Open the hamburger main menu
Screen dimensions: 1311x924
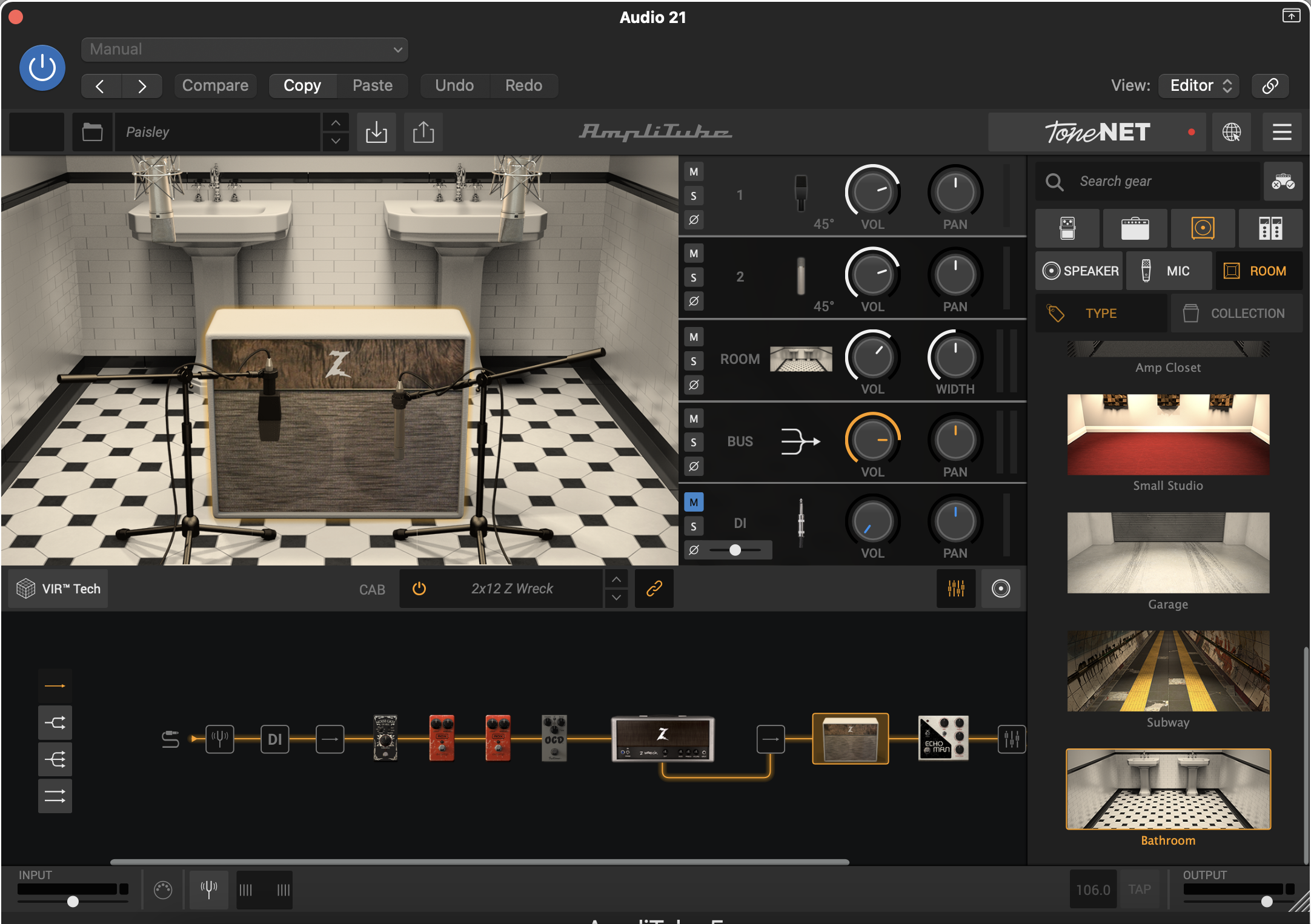tap(1282, 132)
